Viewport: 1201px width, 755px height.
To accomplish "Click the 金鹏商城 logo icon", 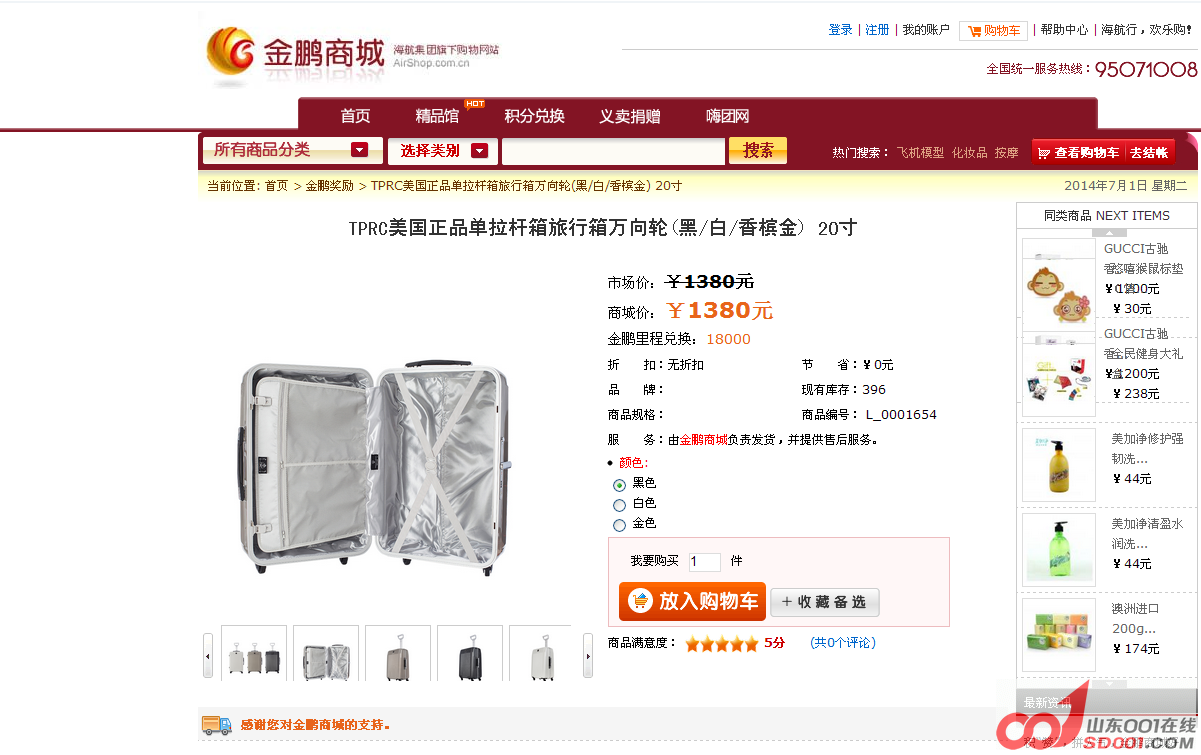I will 231,56.
